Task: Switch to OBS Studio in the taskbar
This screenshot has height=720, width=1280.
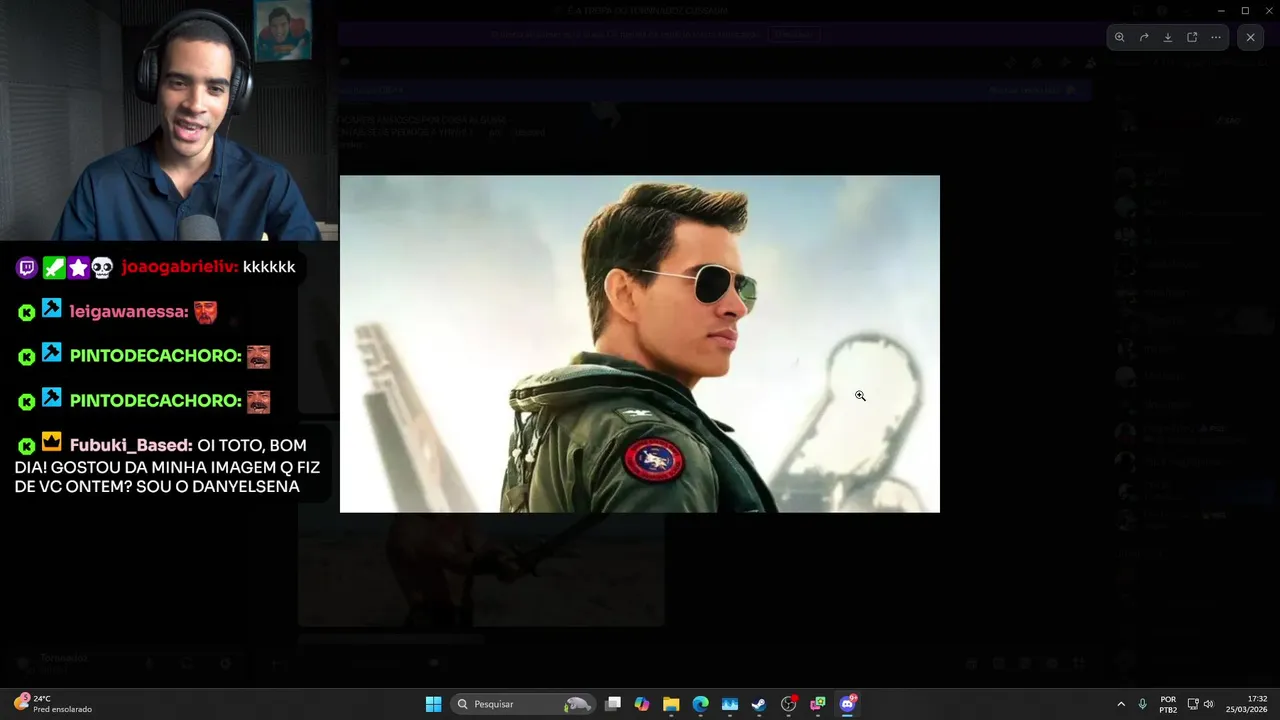Action: tap(788, 704)
